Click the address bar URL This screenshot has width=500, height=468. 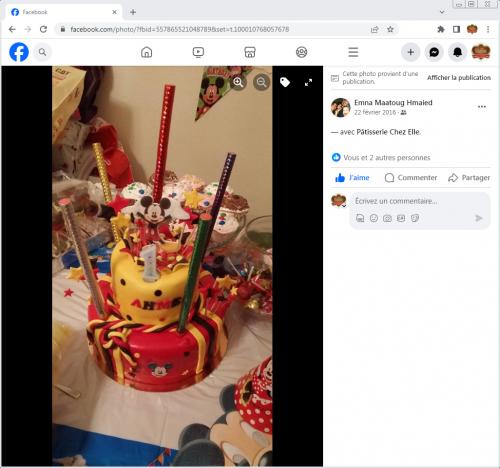point(179,29)
